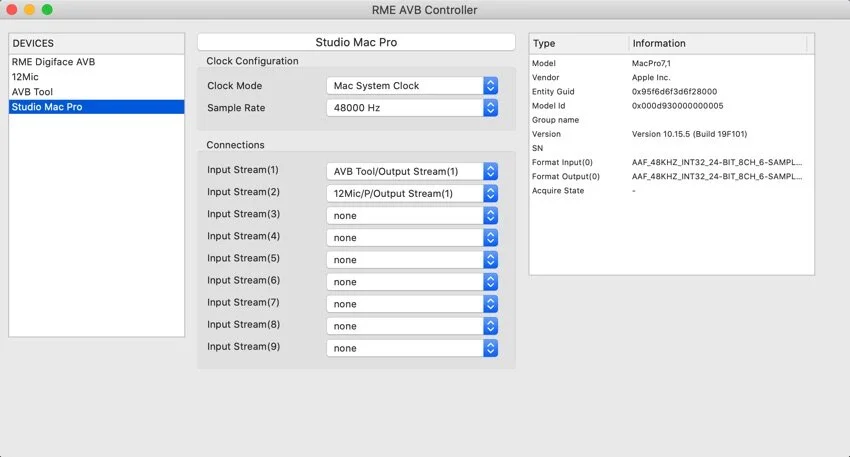Close the RME AVB Controller window

11,10
